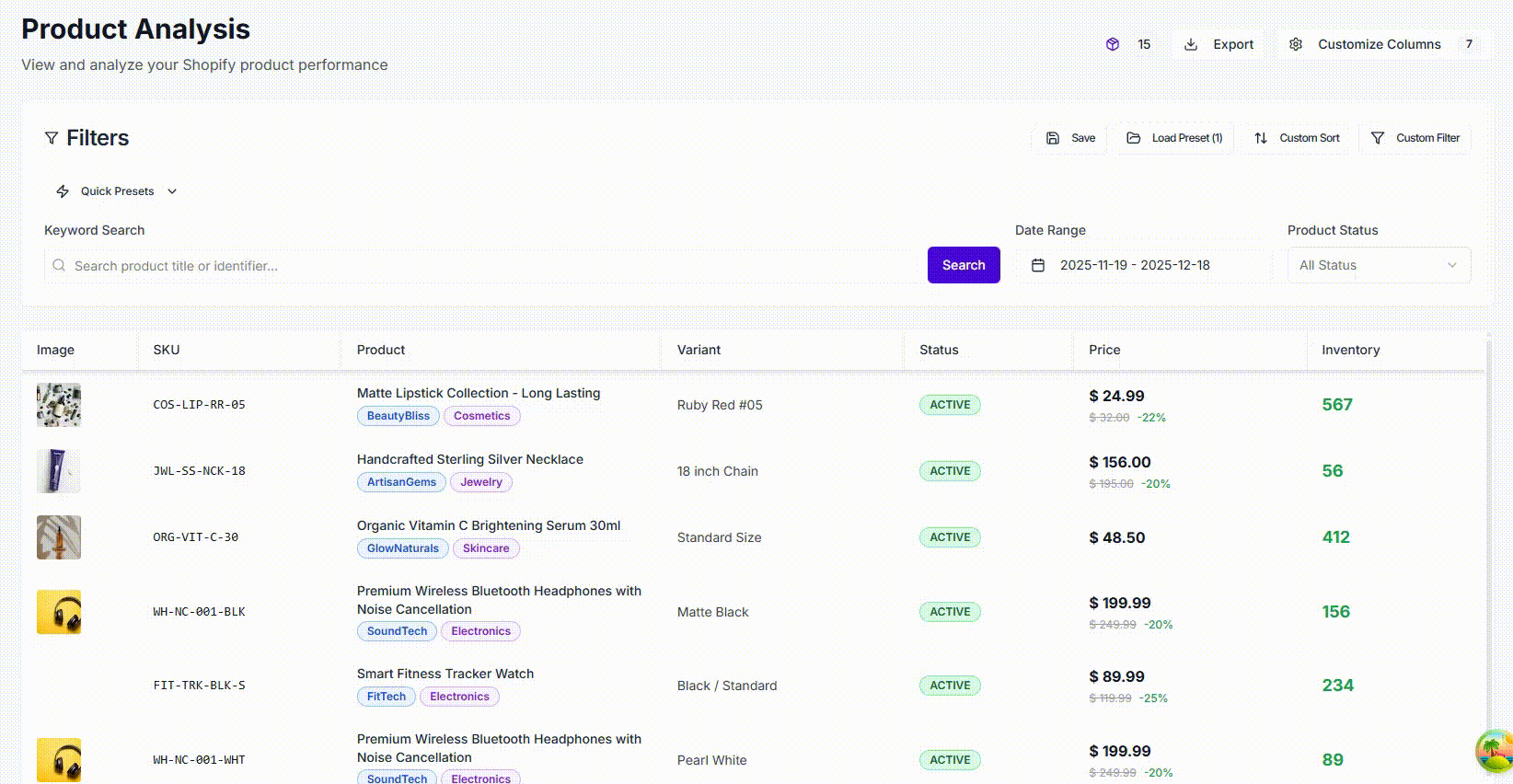Click in the product keyword search field

pos(482,265)
